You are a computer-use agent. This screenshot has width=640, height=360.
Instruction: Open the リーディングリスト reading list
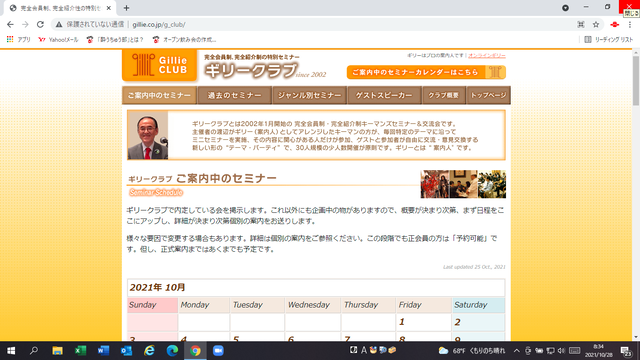point(609,40)
